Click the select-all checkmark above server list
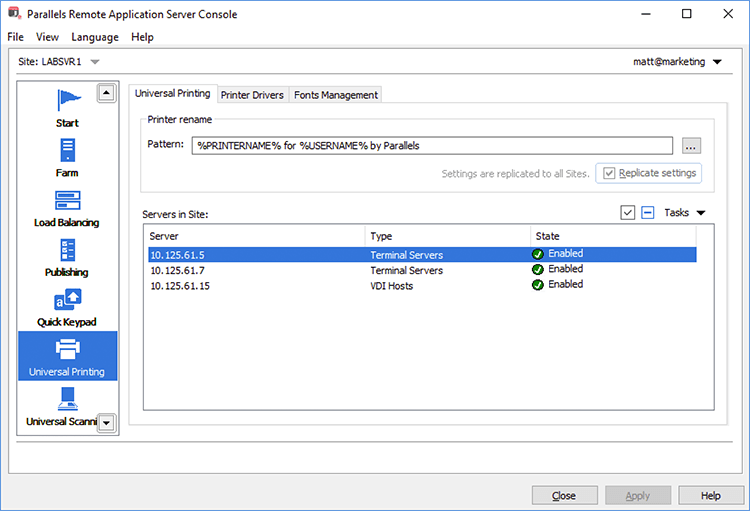 coord(627,213)
